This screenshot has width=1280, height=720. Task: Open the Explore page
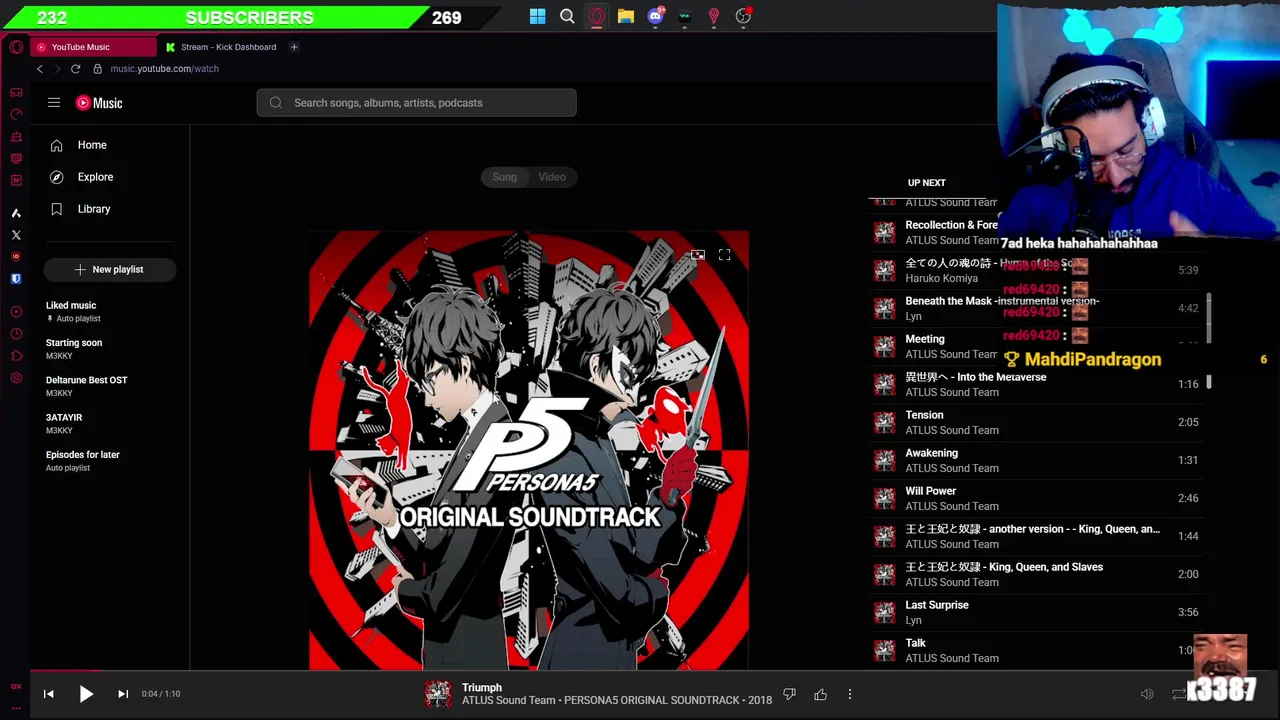pyautogui.click(x=95, y=177)
